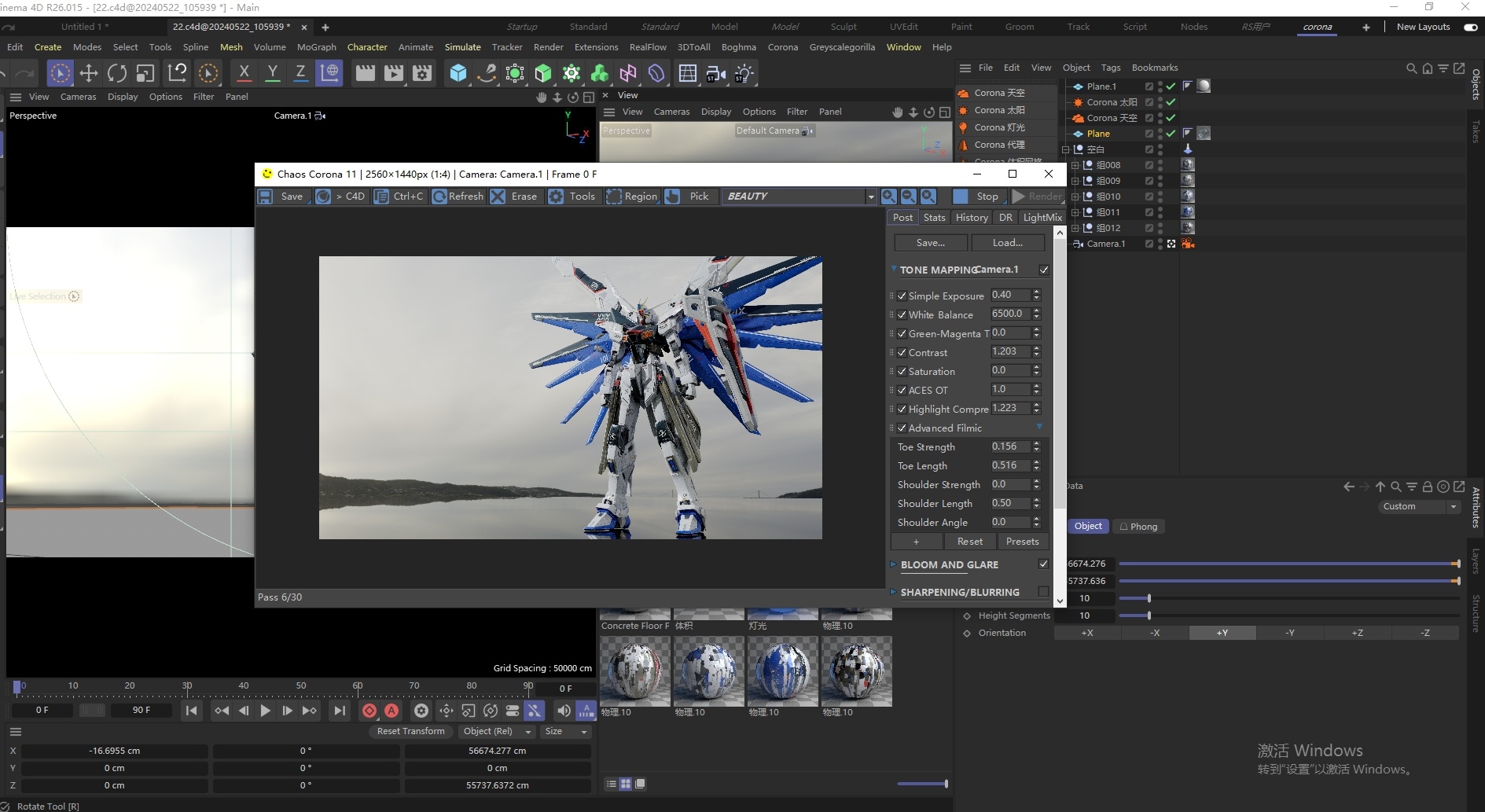Expand the 组008 object group
This screenshot has width=1485, height=812.
tap(1075, 165)
